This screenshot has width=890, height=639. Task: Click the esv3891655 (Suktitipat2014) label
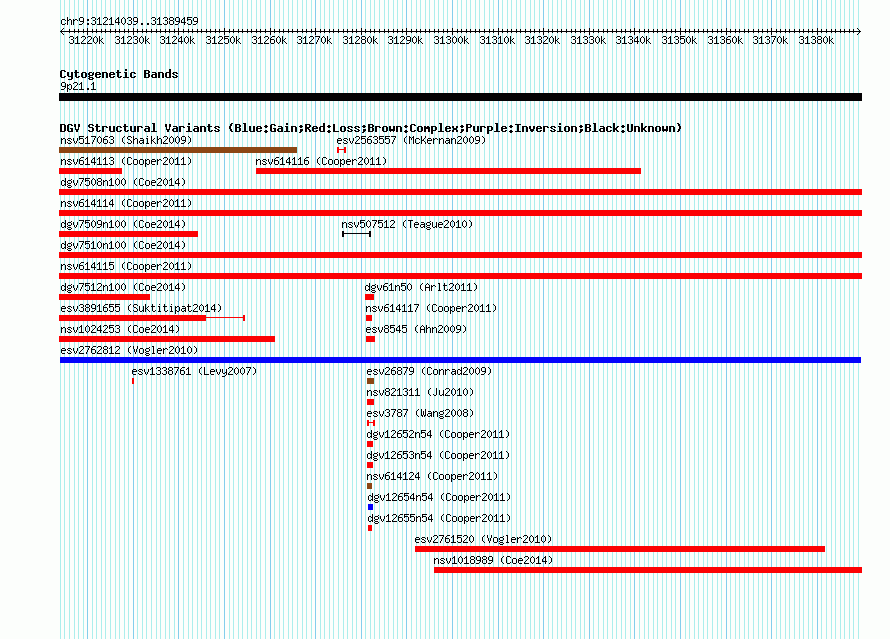(x=141, y=308)
